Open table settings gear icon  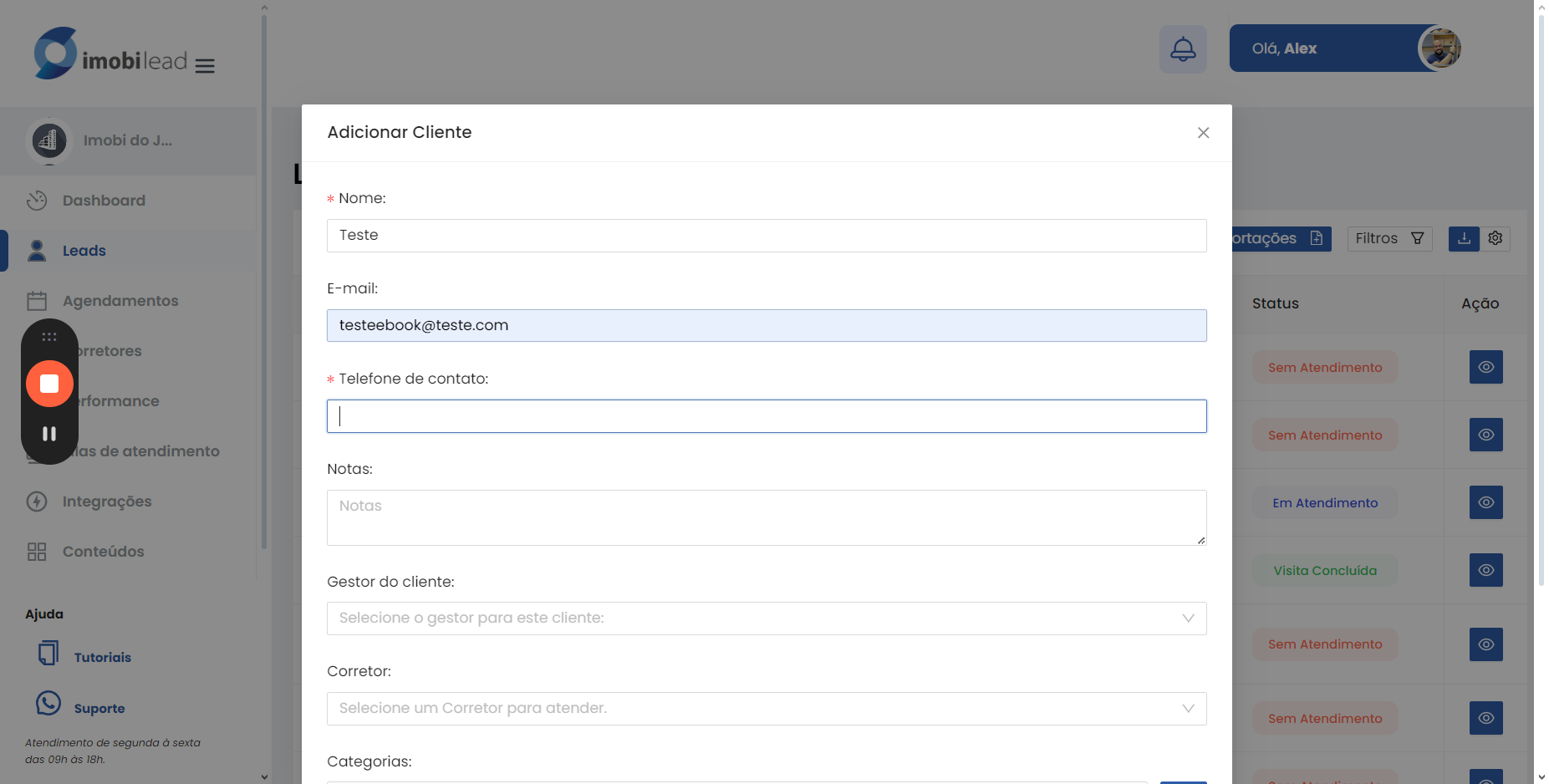[1495, 239]
